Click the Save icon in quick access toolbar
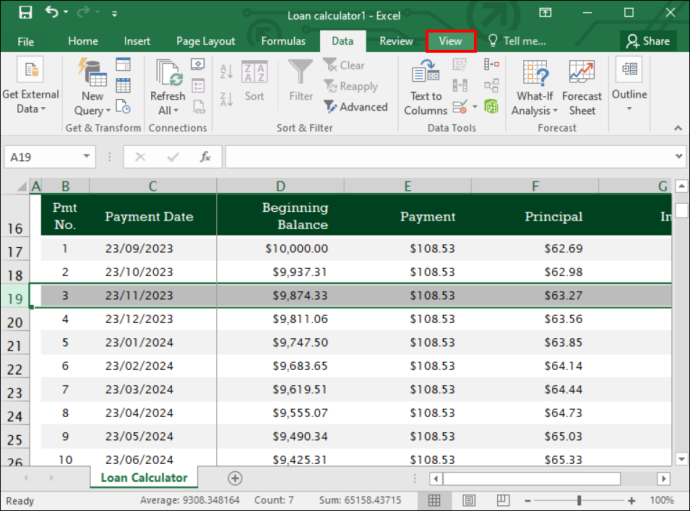 tap(25, 12)
